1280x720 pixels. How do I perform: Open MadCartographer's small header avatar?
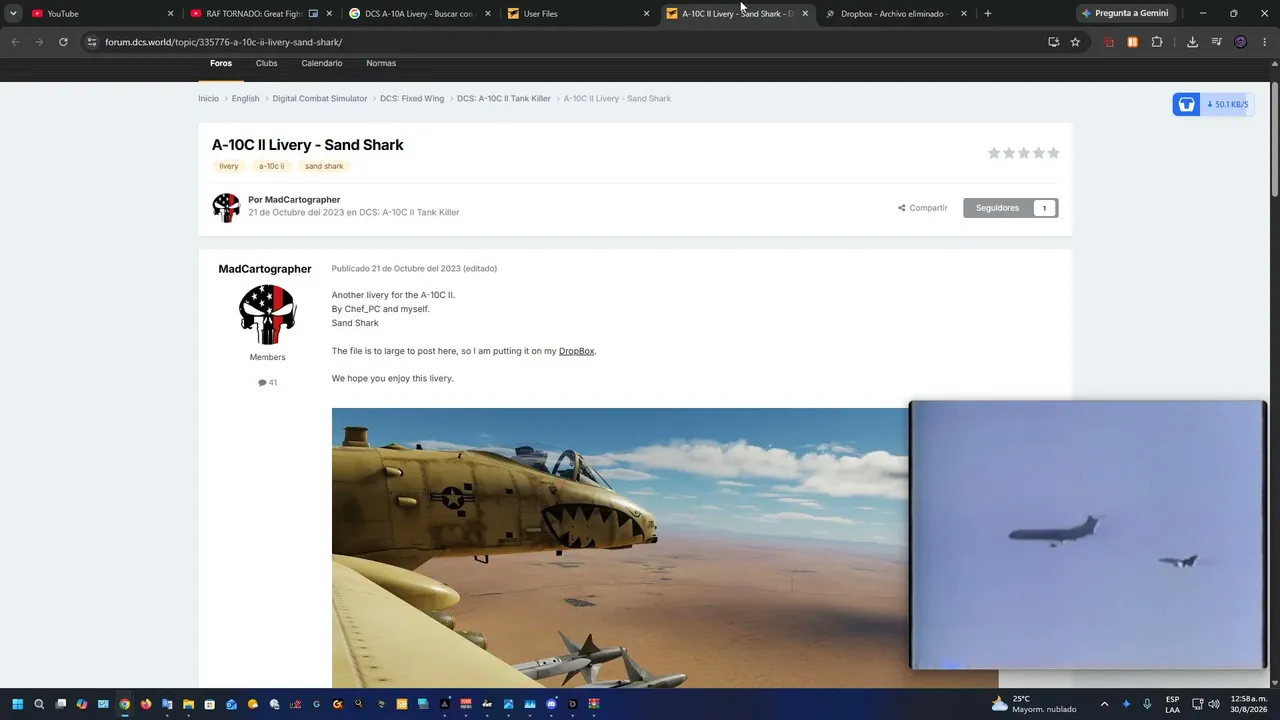coord(226,208)
